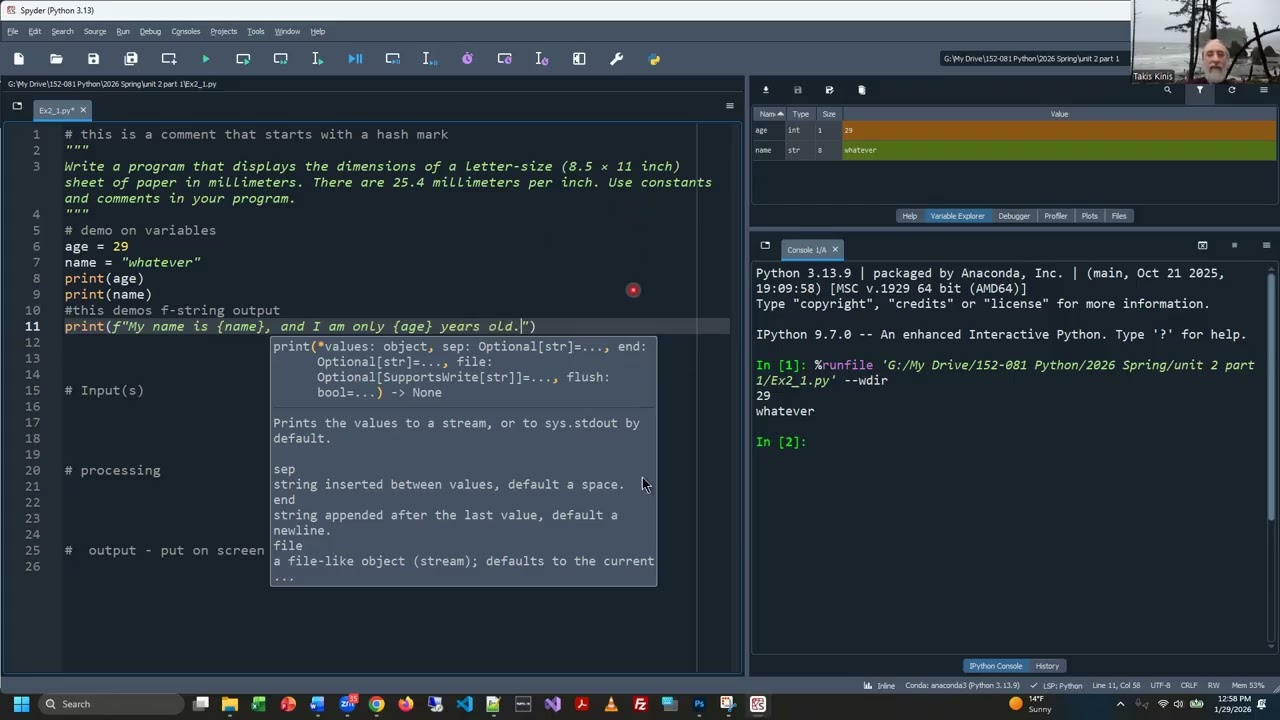Open the Debug menu
The height and width of the screenshot is (720, 1280).
click(150, 31)
